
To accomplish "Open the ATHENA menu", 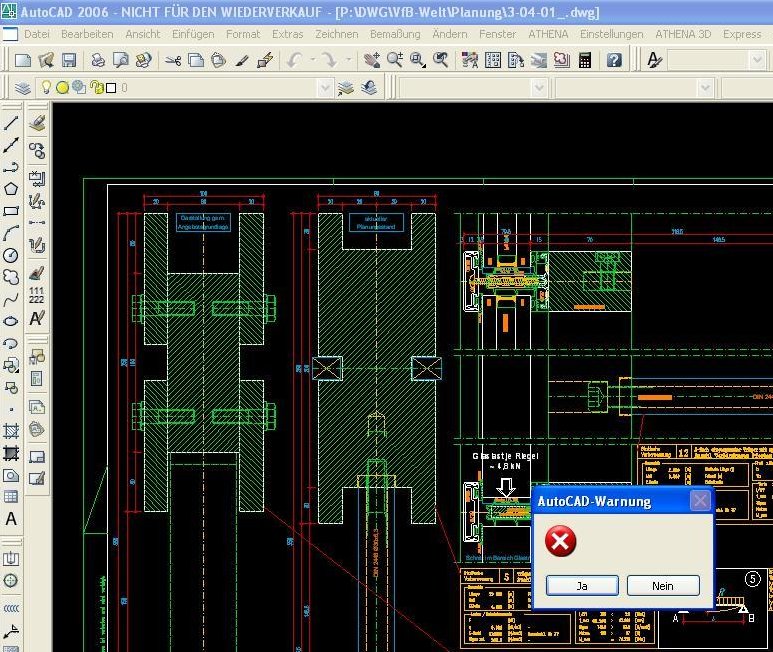I will tap(548, 34).
